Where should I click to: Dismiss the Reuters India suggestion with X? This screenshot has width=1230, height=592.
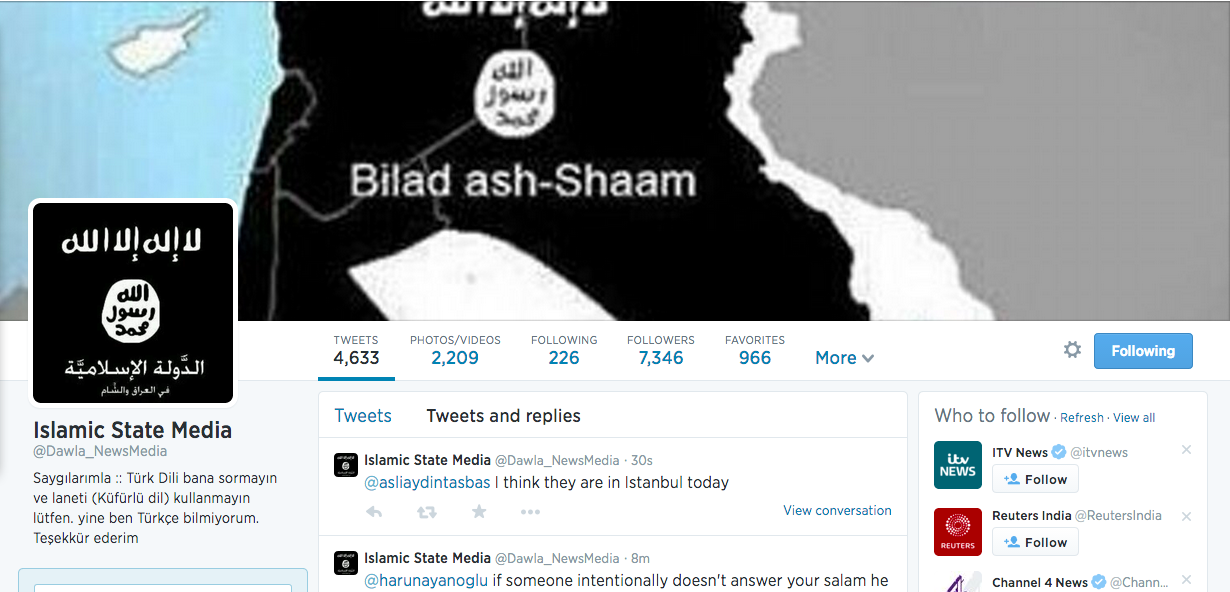(x=1186, y=516)
